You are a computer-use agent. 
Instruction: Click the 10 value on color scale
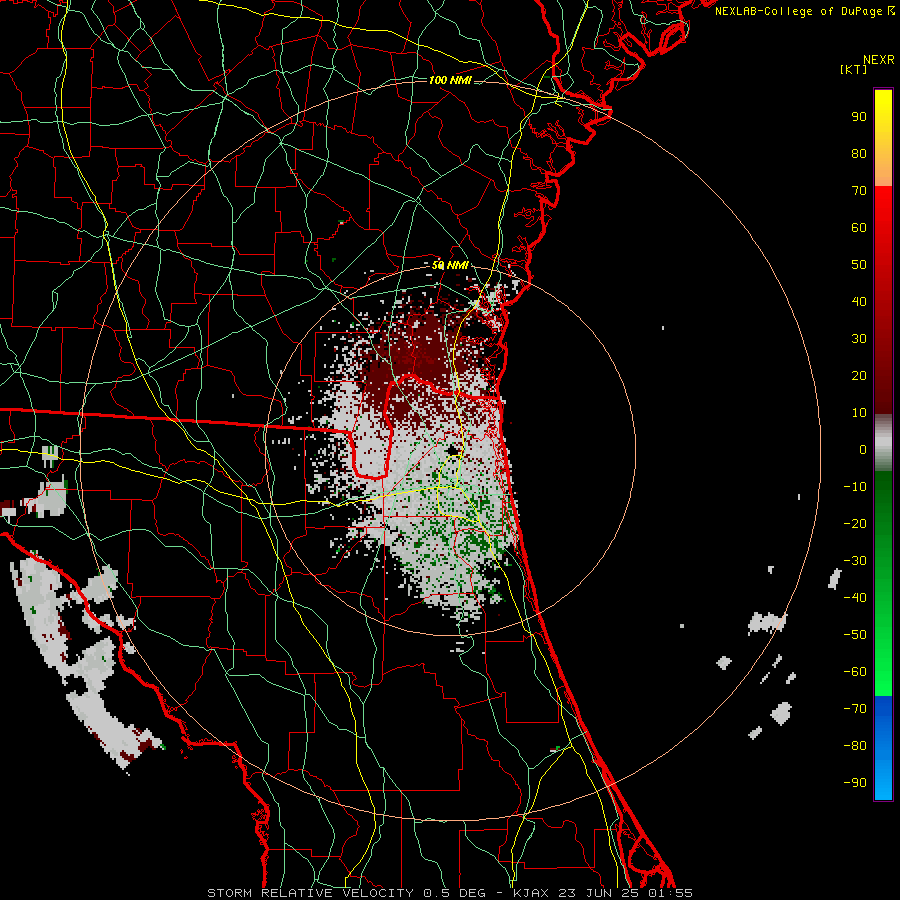pos(859,413)
